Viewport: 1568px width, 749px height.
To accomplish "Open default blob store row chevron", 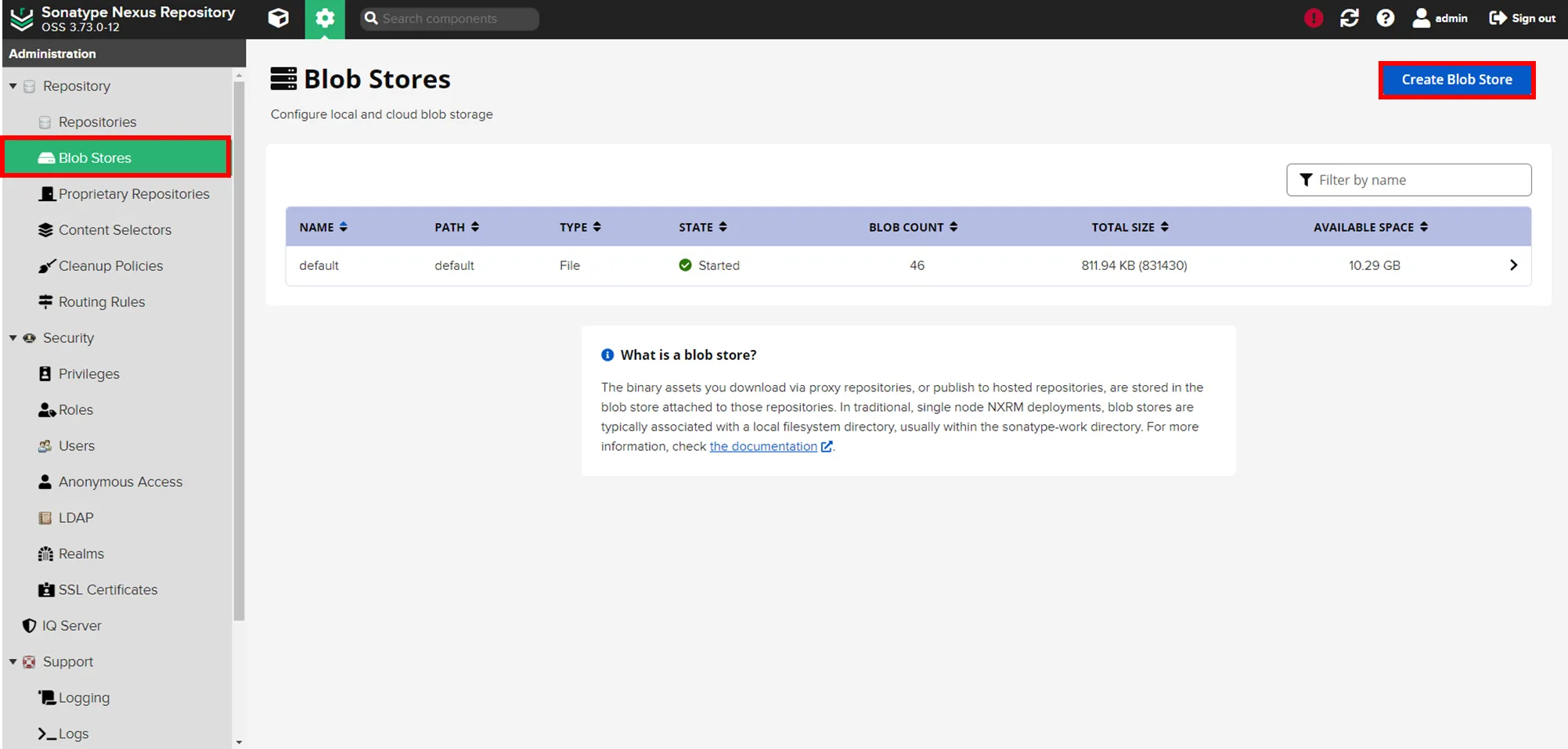I will tap(1513, 265).
